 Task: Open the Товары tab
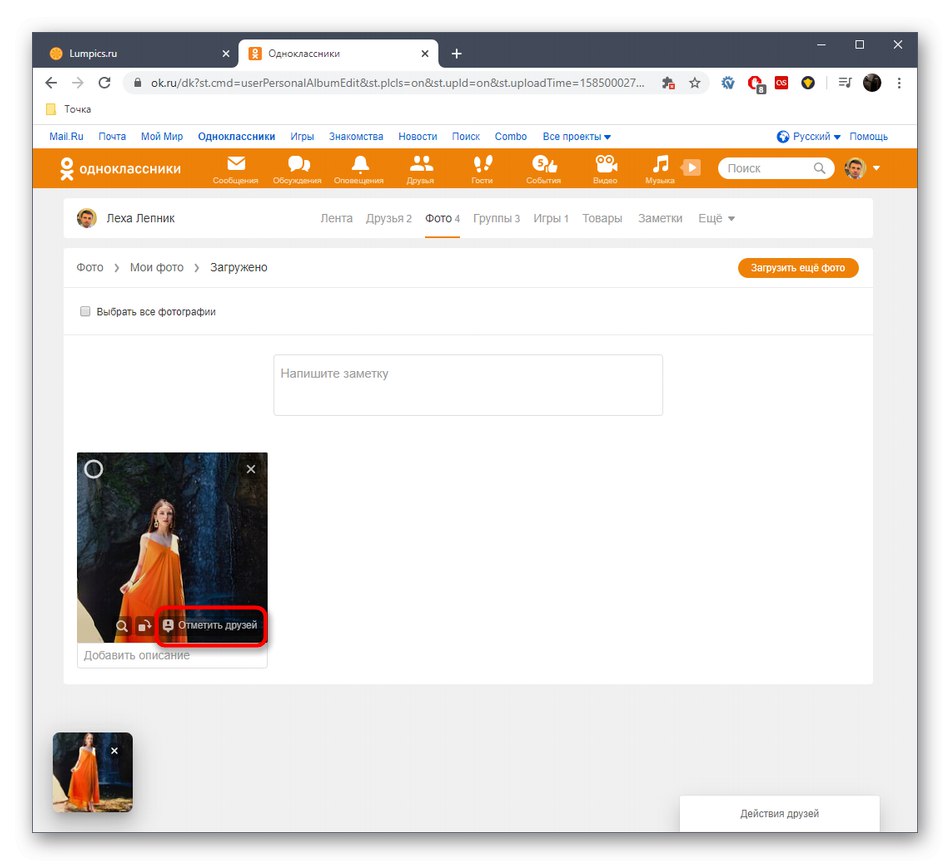[602, 219]
